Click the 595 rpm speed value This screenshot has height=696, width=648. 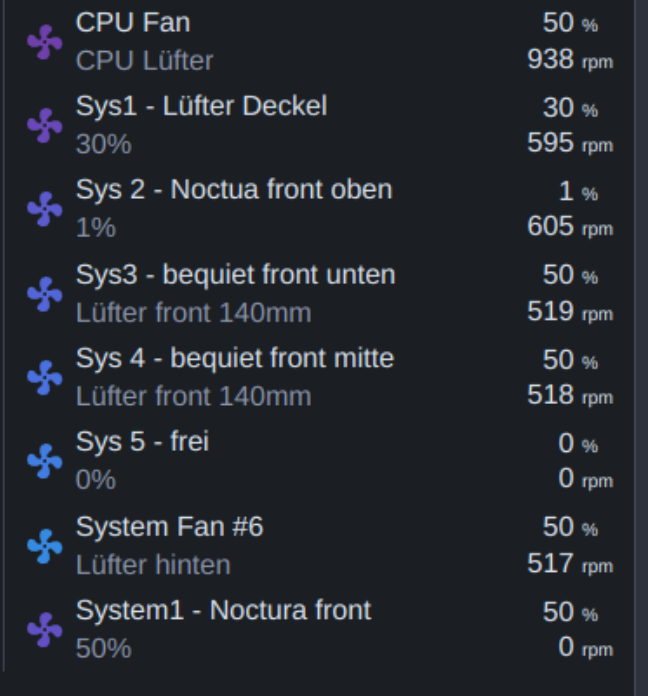click(570, 143)
